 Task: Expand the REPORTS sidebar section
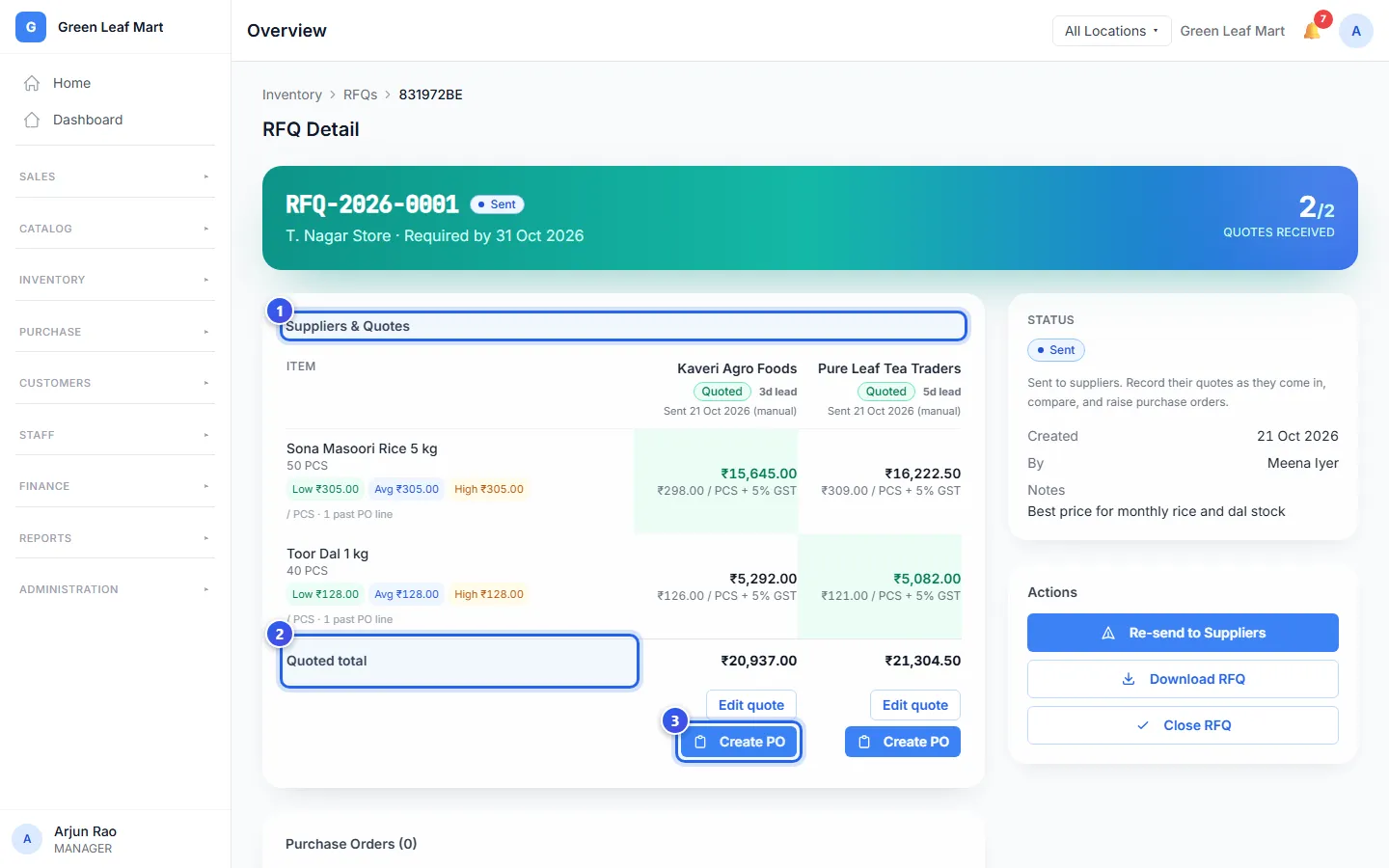tap(115, 538)
